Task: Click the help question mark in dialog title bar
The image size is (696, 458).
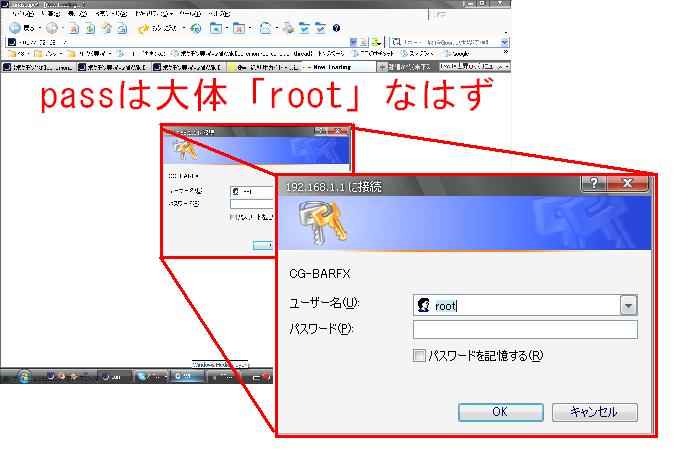Action: [595, 186]
